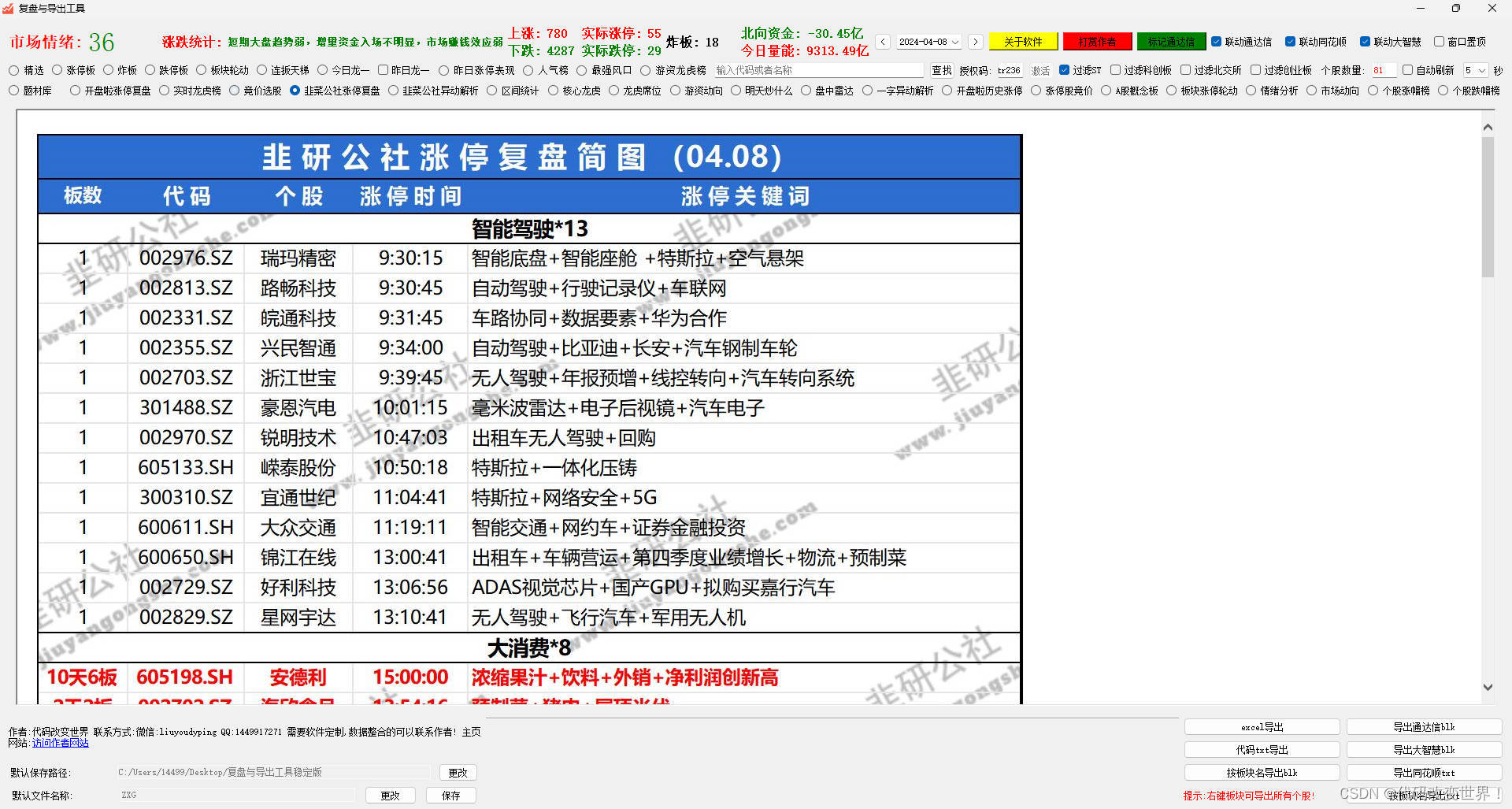Select the 实时龙虎榜 radio option
The height and width of the screenshot is (809, 1512).
point(165,91)
